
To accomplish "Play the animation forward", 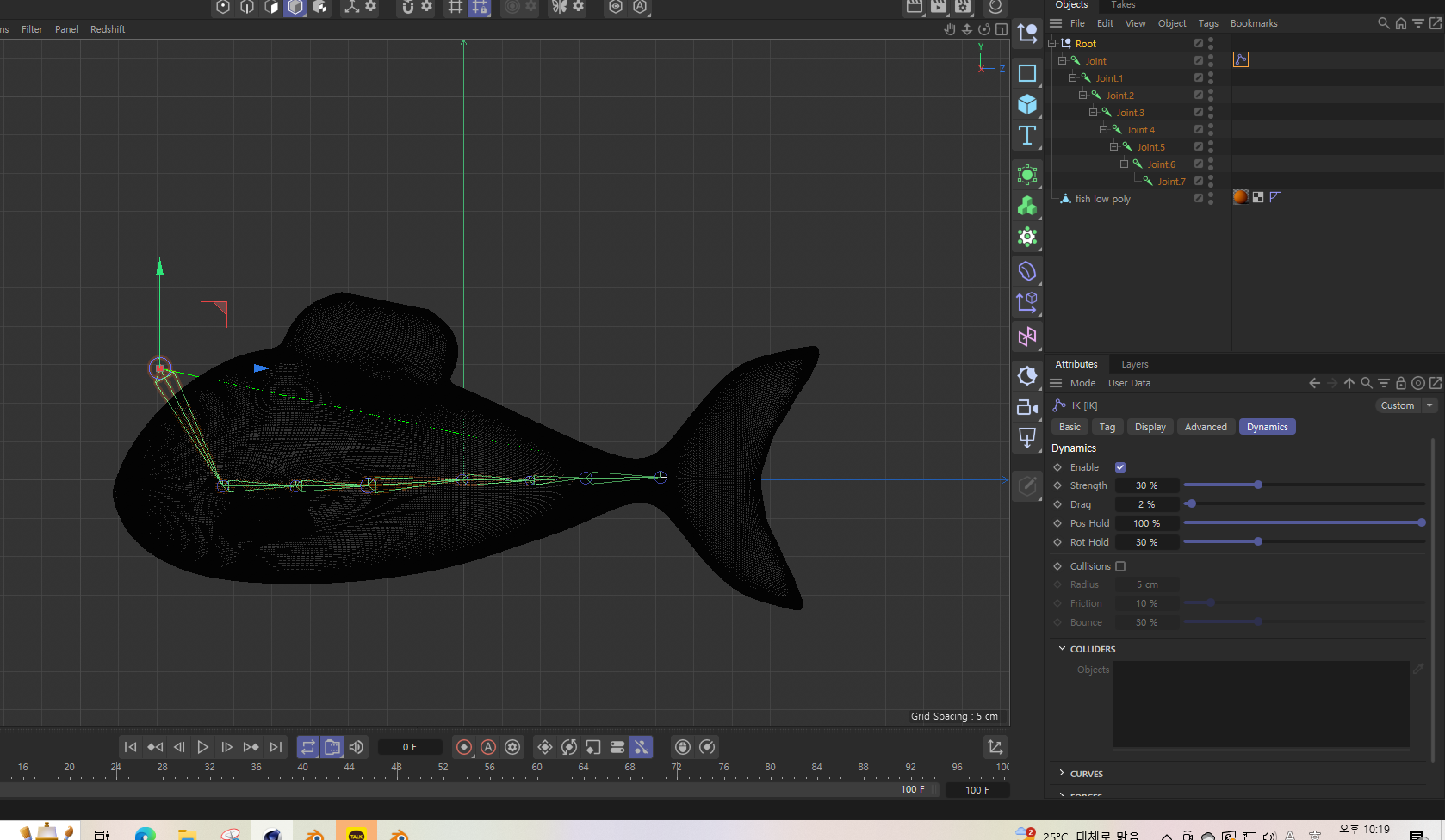I will 203,747.
